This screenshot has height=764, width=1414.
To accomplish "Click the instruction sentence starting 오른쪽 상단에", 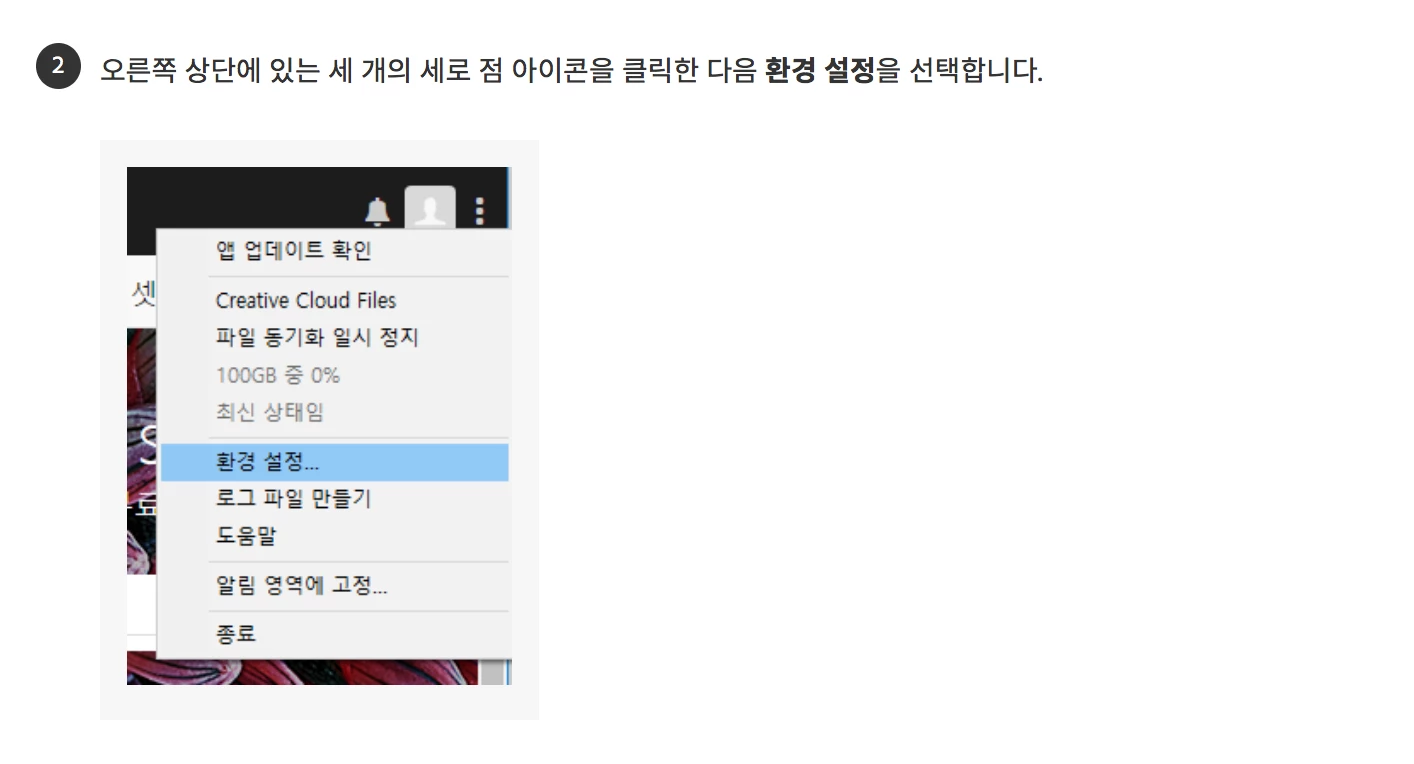I will pos(571,71).
